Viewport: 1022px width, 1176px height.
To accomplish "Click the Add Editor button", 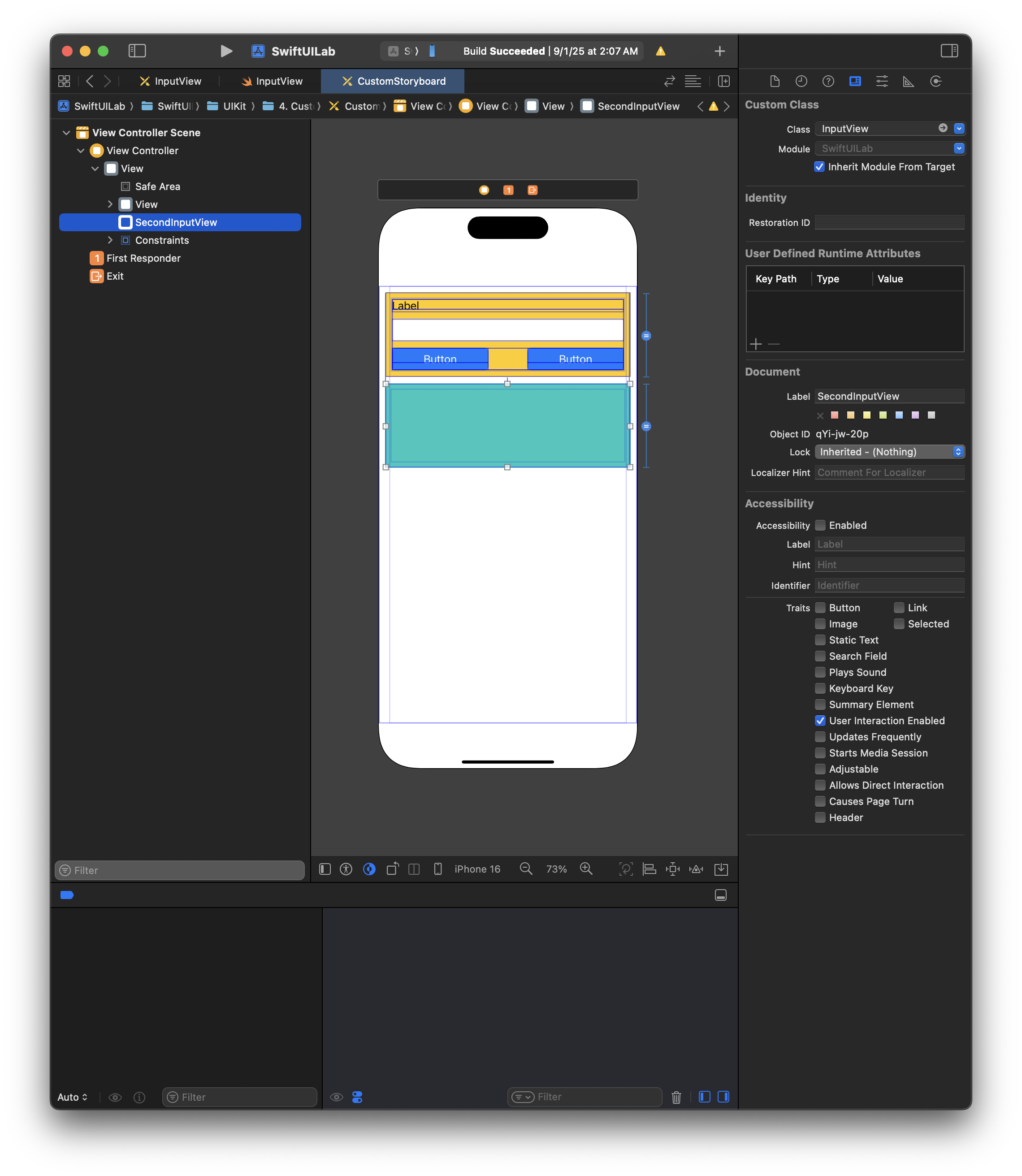I will coord(724,82).
